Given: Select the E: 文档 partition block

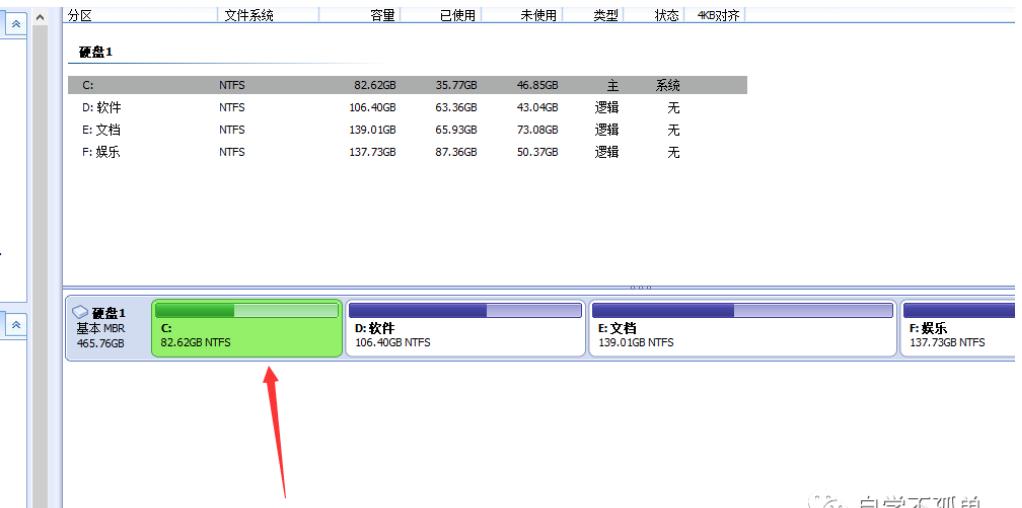Looking at the screenshot, I should [x=743, y=329].
